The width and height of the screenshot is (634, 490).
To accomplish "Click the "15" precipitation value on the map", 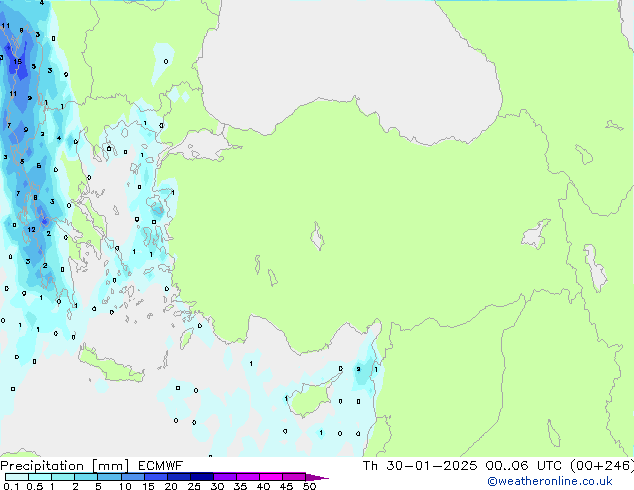I will click(17, 62).
